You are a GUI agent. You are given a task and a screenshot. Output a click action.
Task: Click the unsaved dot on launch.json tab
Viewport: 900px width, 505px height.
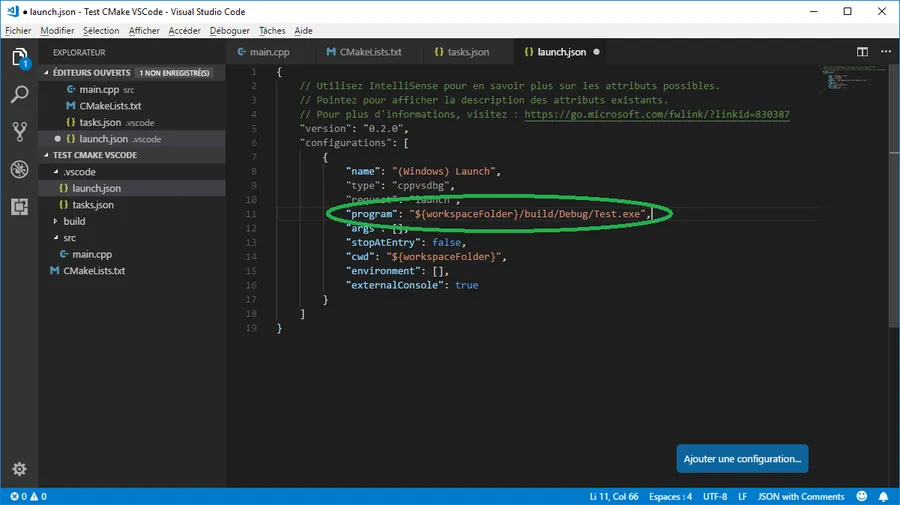coord(596,52)
